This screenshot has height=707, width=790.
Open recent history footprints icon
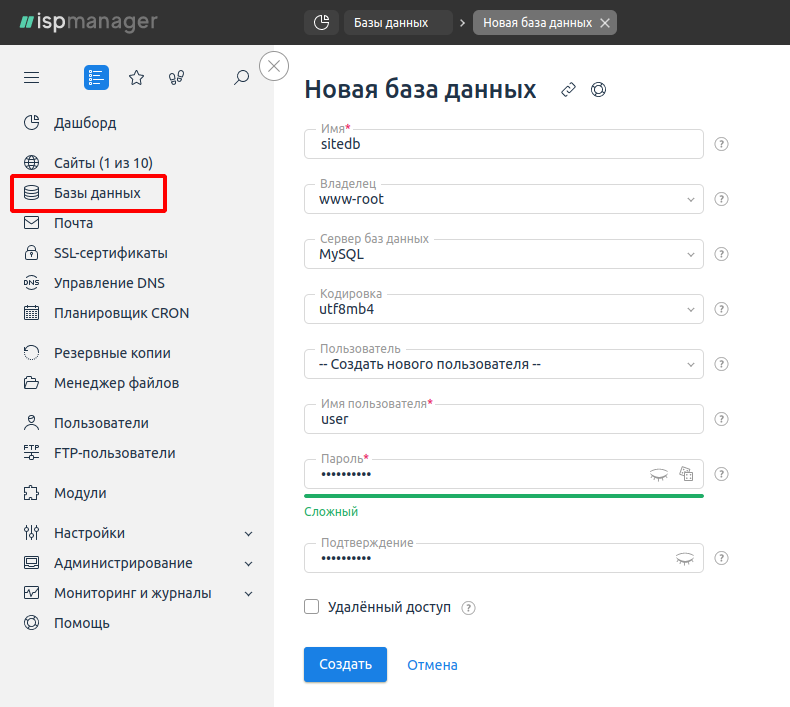176,78
